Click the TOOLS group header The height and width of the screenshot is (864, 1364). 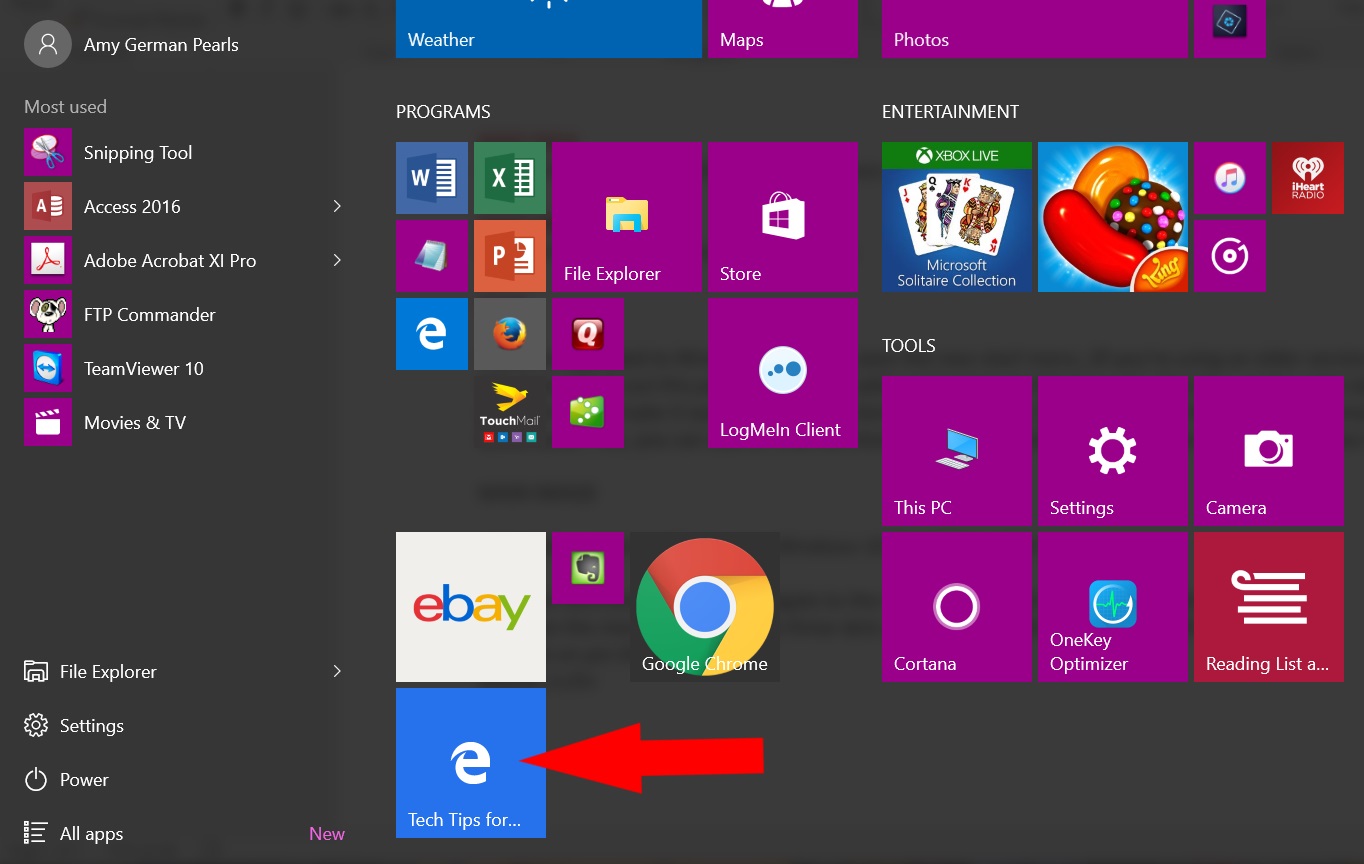909,346
